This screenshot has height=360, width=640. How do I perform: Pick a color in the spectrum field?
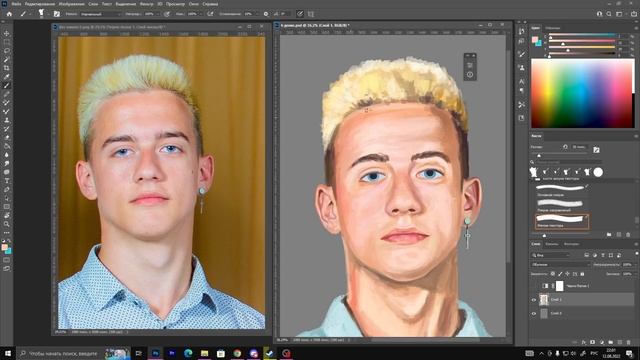click(582, 93)
